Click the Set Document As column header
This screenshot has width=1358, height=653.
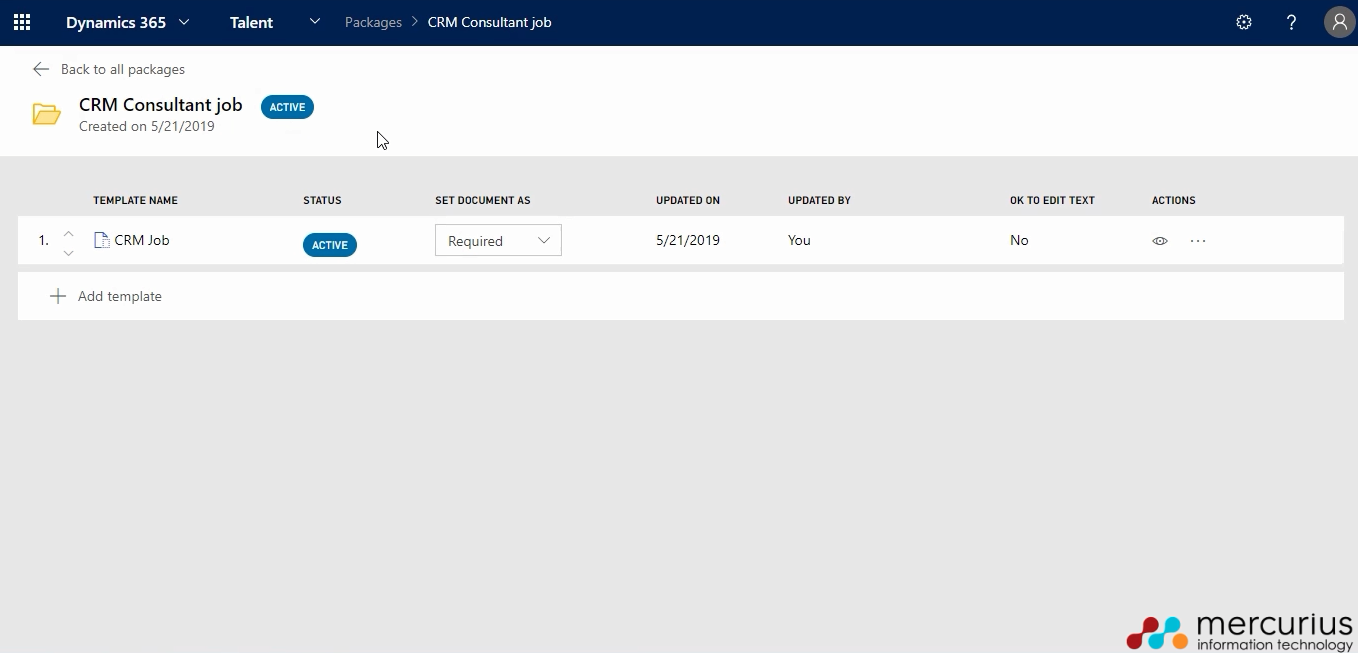click(x=483, y=200)
